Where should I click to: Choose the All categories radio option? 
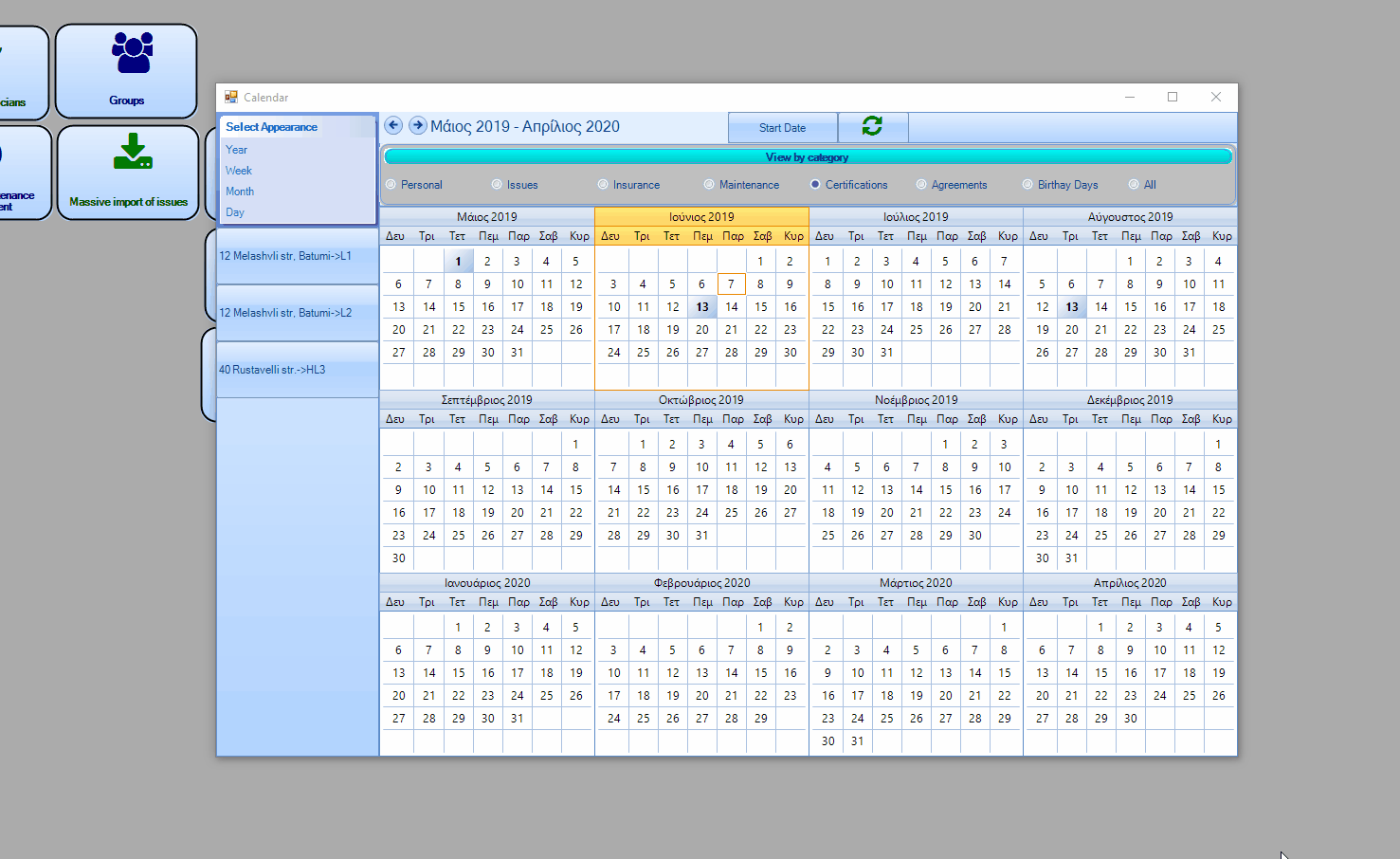point(1135,185)
